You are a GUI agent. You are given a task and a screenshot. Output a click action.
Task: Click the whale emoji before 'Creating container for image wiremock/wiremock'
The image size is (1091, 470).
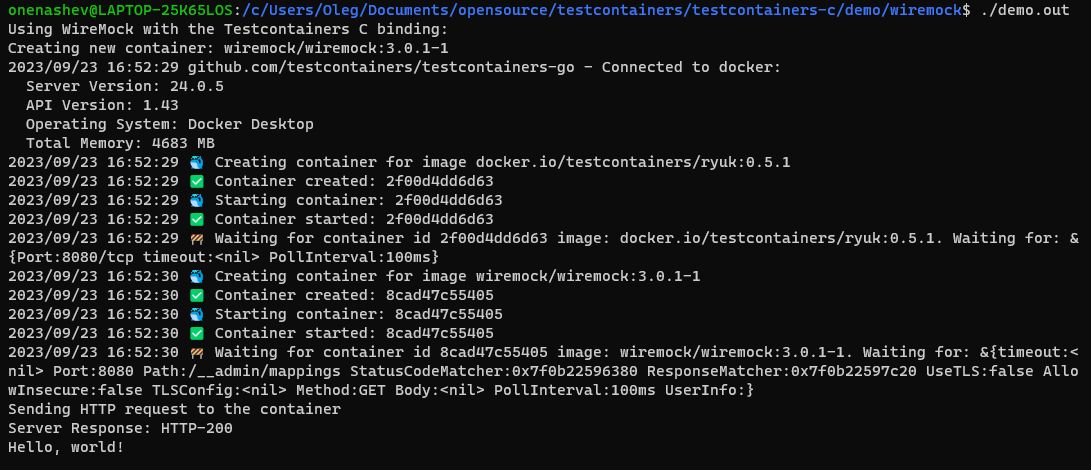(197, 276)
